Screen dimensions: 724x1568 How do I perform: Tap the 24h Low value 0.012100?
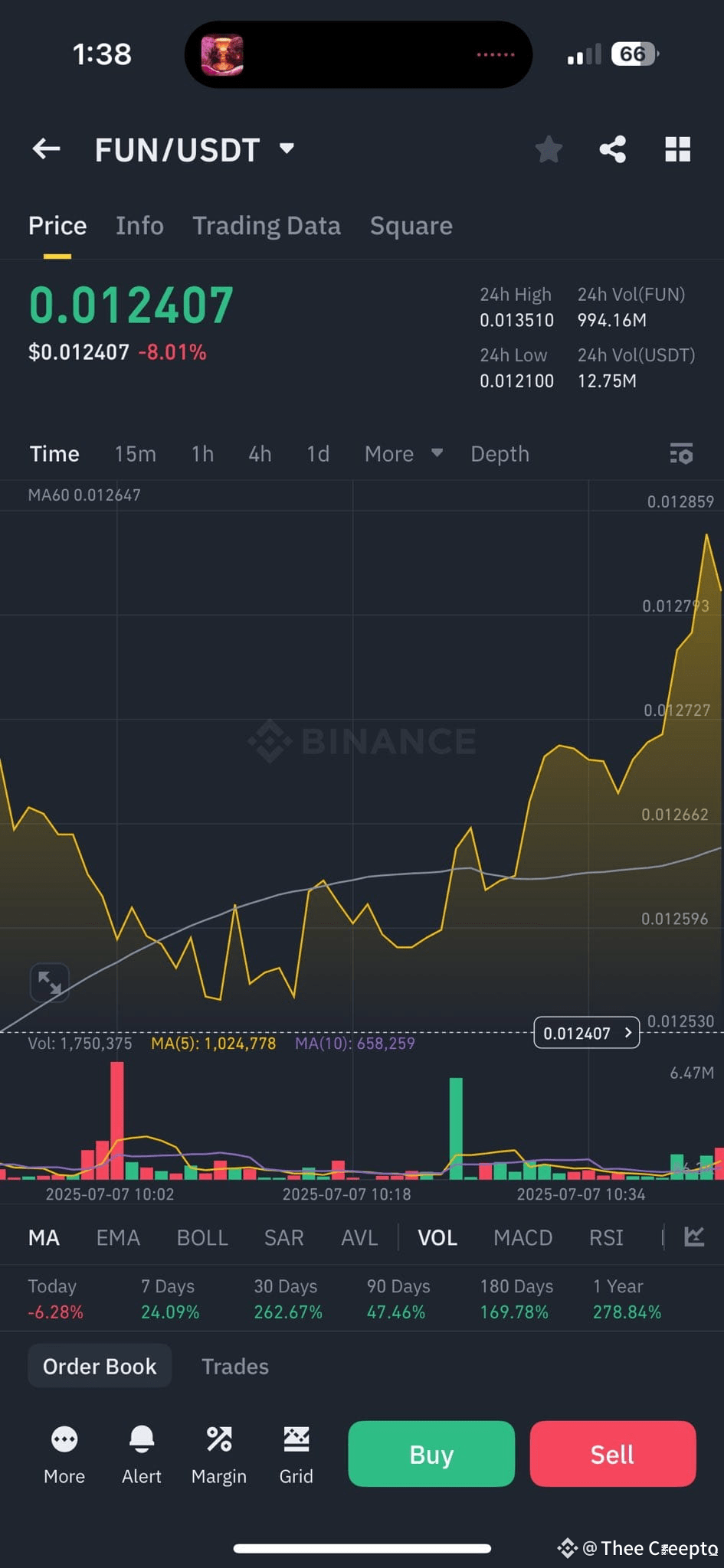516,381
